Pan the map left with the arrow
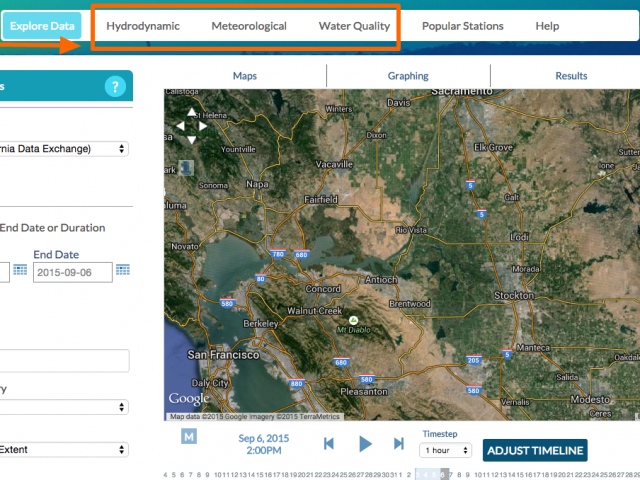Screen dimensions: 640x480 179,126
